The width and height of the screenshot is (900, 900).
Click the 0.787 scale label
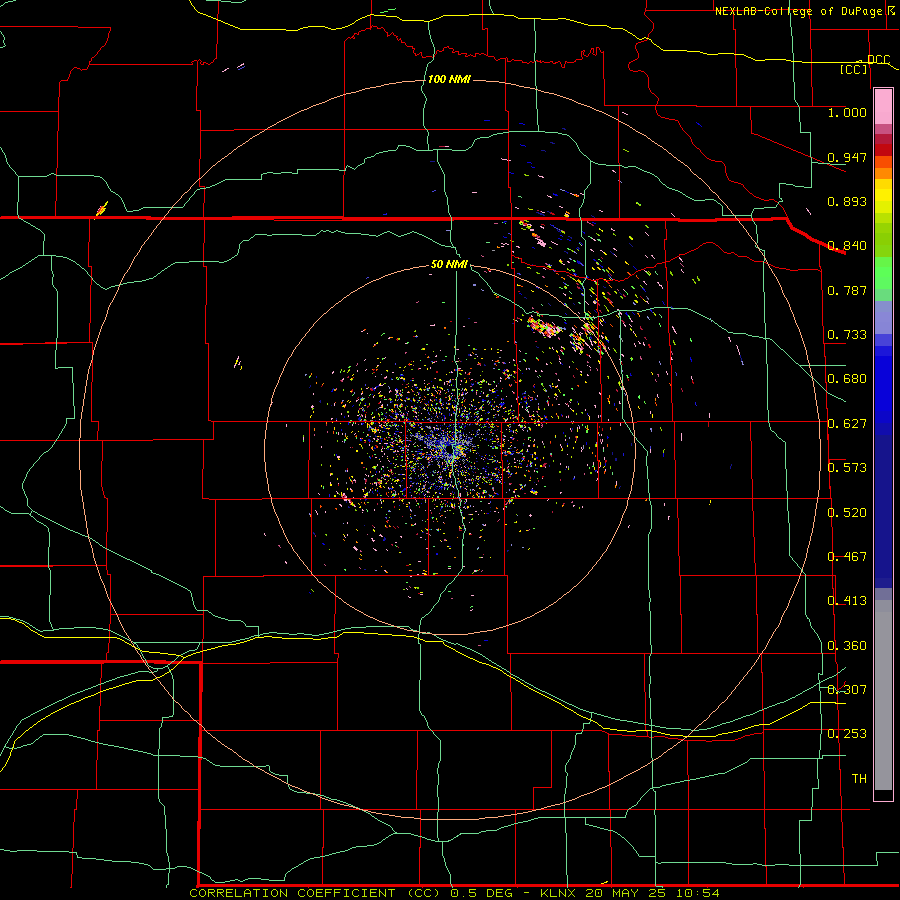coord(847,290)
